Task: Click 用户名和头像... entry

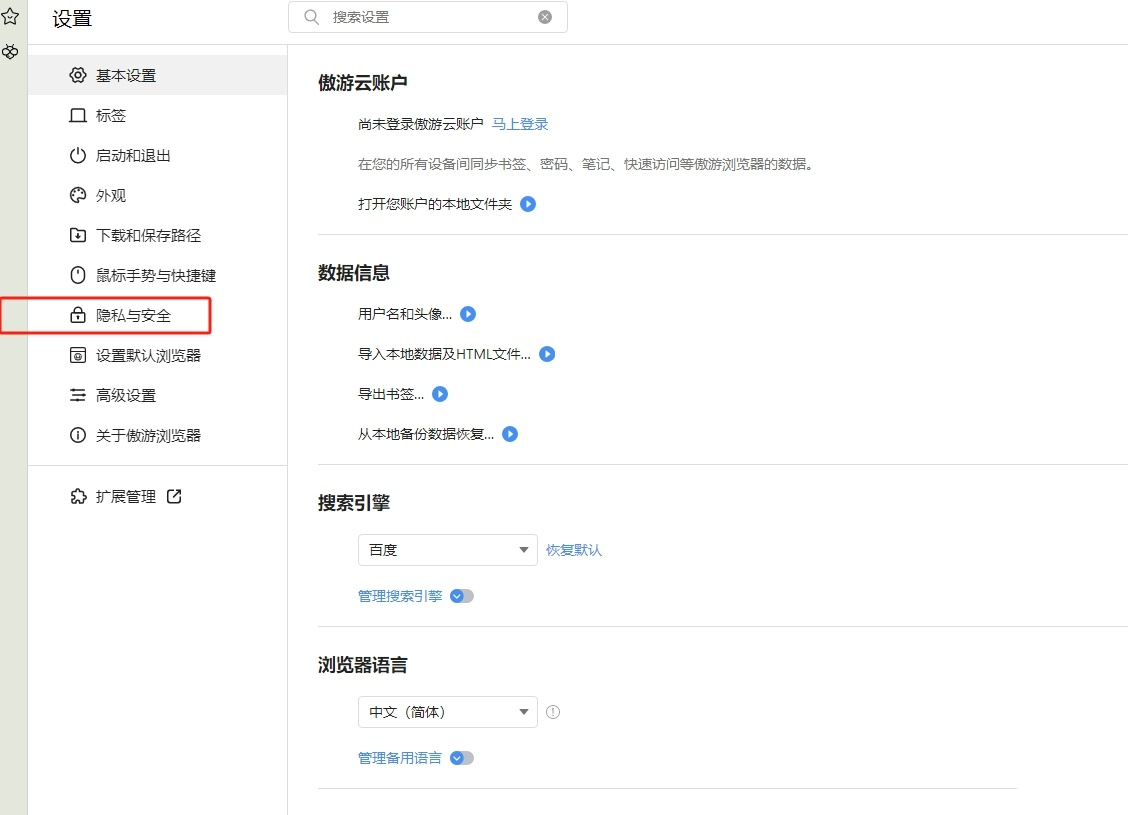Action: [x=405, y=314]
